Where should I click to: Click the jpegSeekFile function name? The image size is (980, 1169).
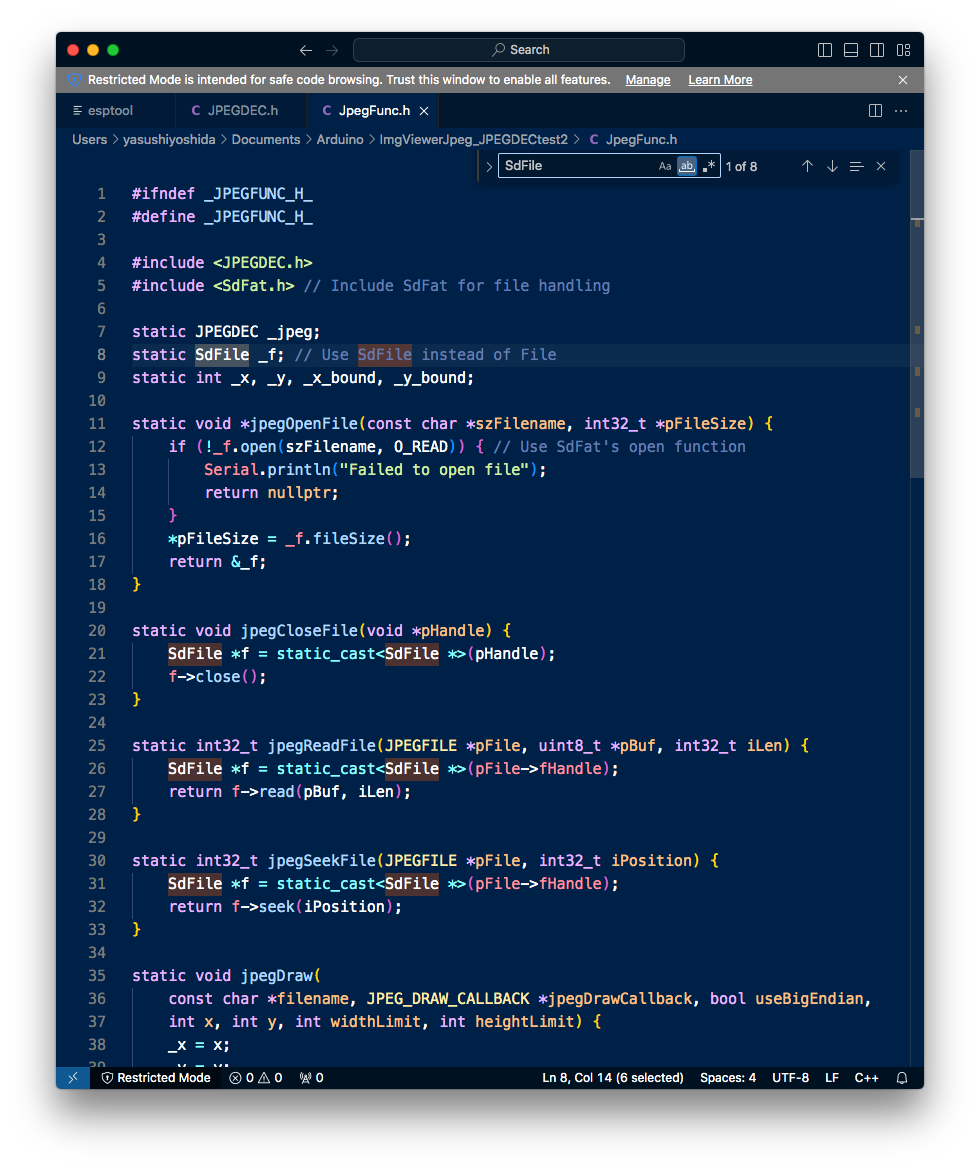pyautogui.click(x=322, y=860)
